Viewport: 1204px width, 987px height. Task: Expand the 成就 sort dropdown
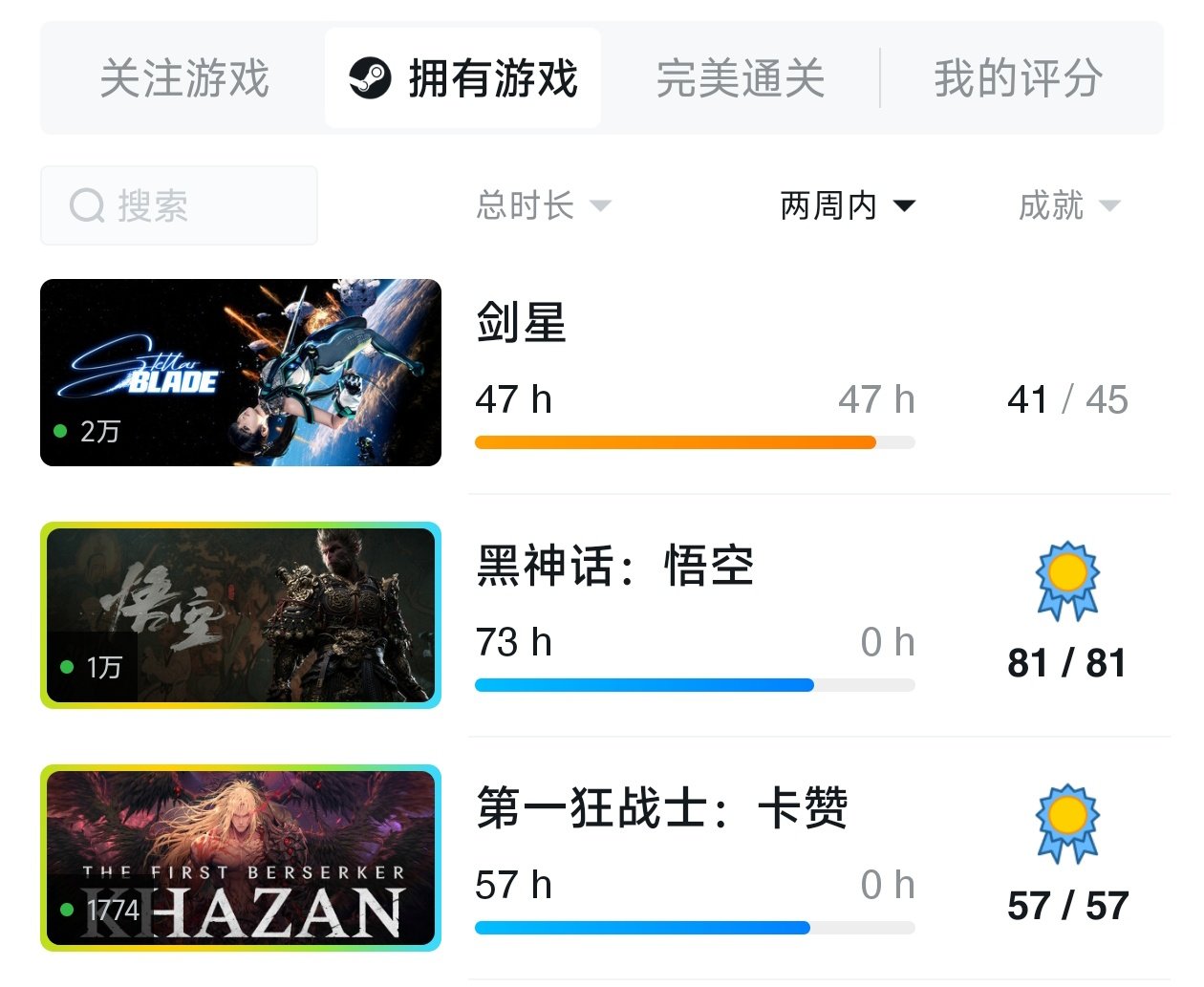point(1069,205)
